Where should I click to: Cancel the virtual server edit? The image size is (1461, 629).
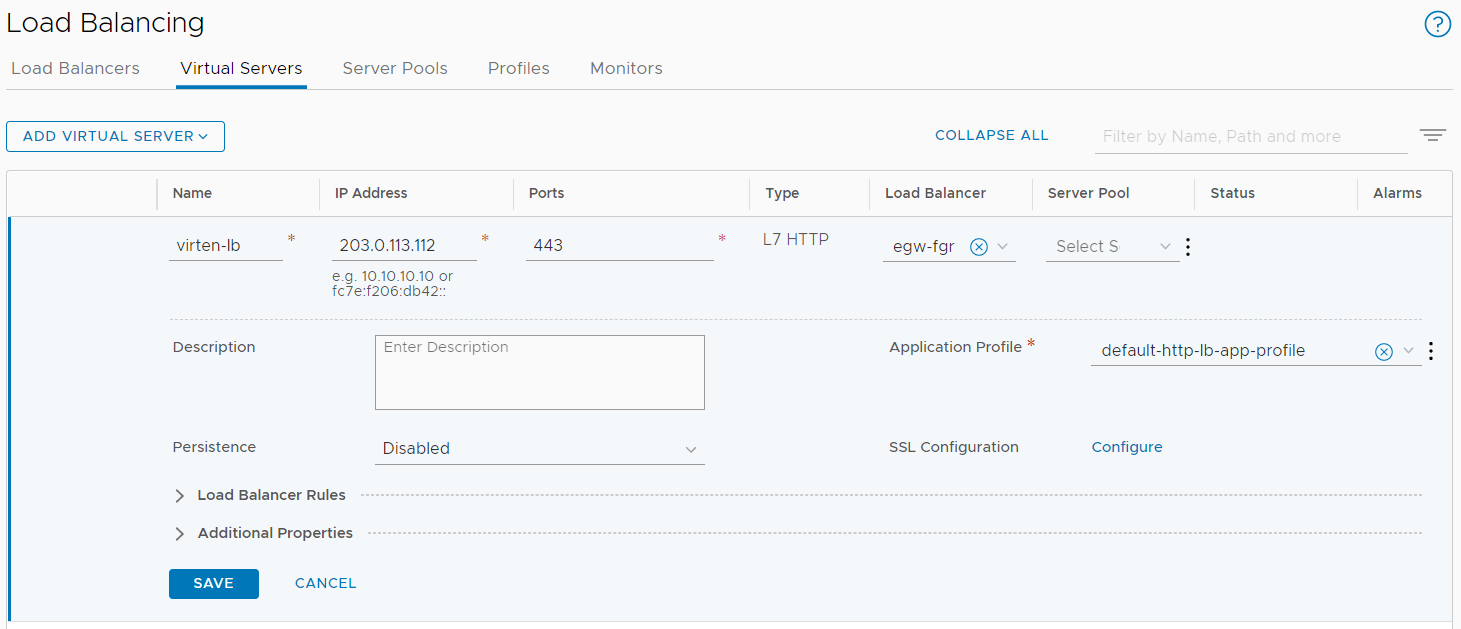click(x=326, y=583)
